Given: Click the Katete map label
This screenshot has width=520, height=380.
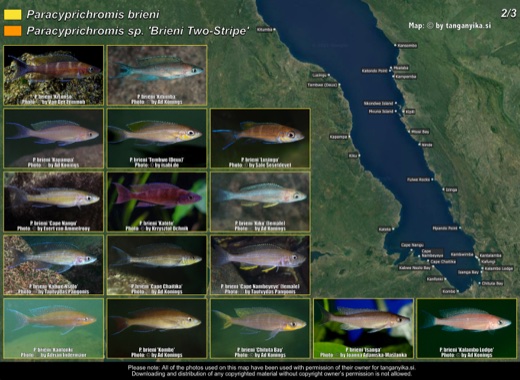Looking at the screenshot, I should pyautogui.click(x=385, y=229).
